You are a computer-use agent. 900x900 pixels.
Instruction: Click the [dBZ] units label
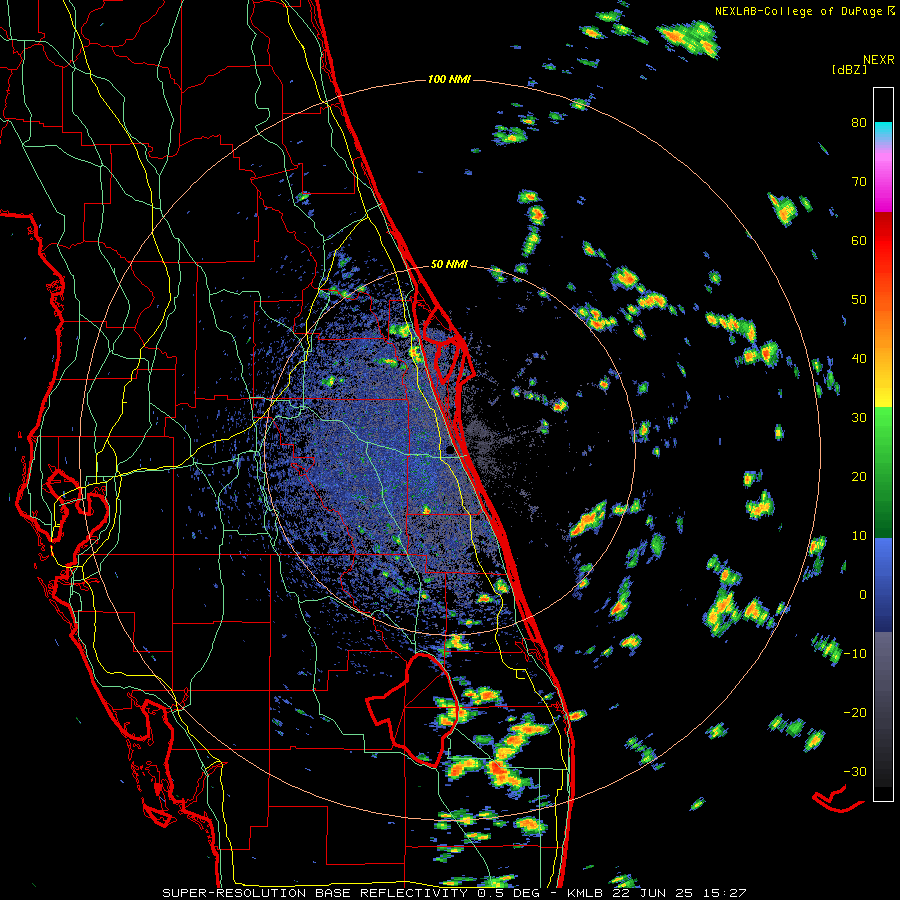click(x=849, y=69)
